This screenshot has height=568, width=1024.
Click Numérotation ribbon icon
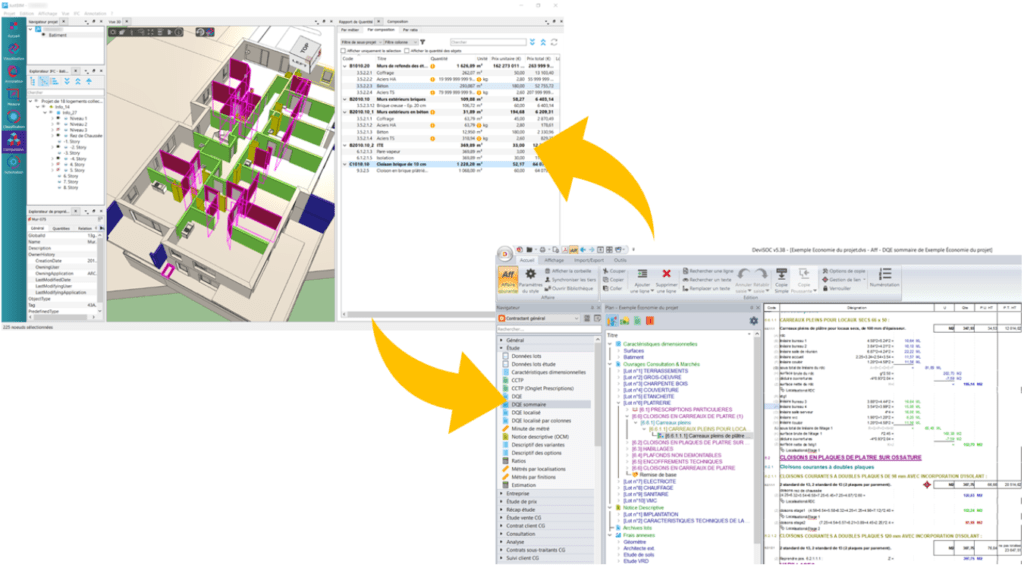885,274
